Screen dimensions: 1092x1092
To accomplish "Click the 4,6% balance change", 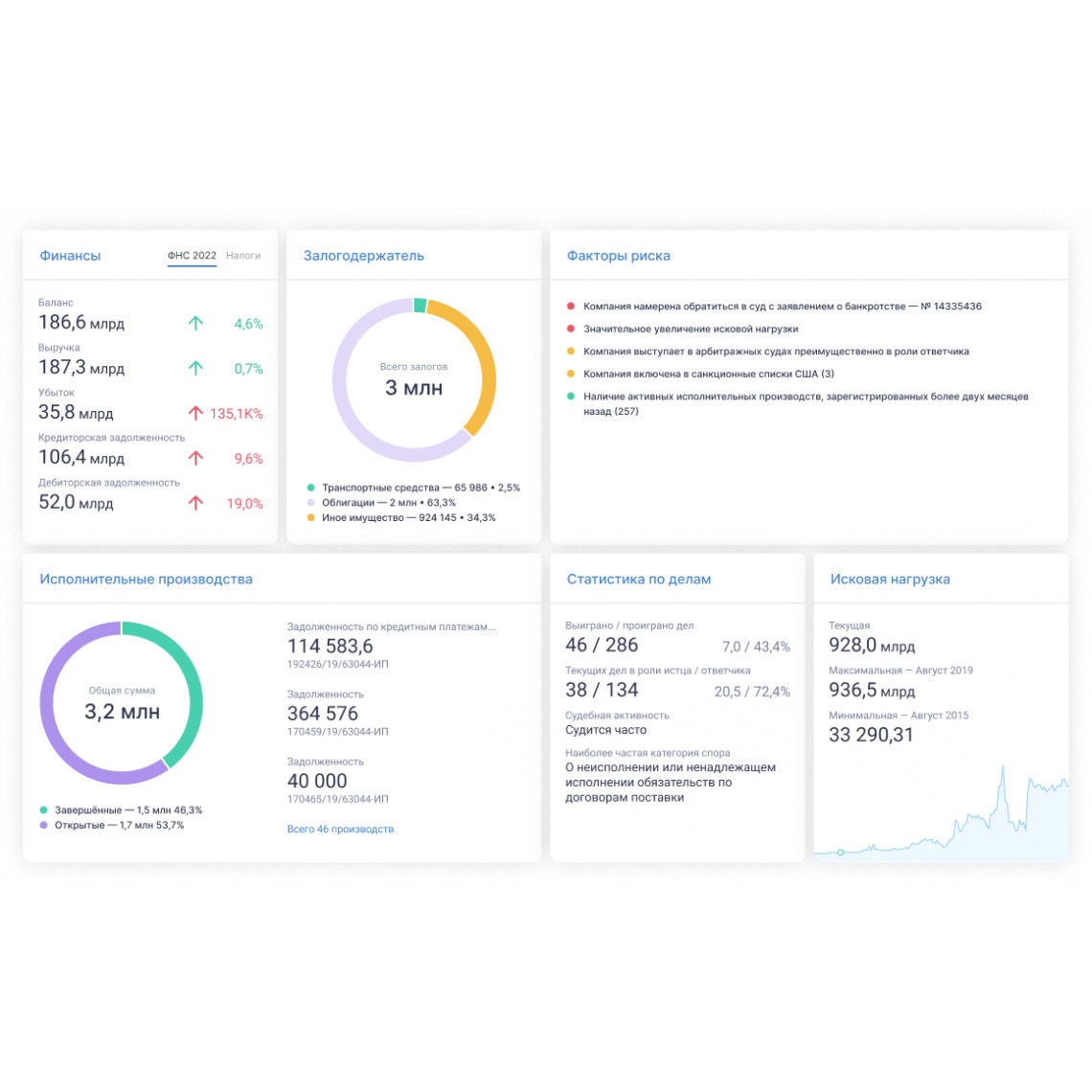I will [x=249, y=324].
